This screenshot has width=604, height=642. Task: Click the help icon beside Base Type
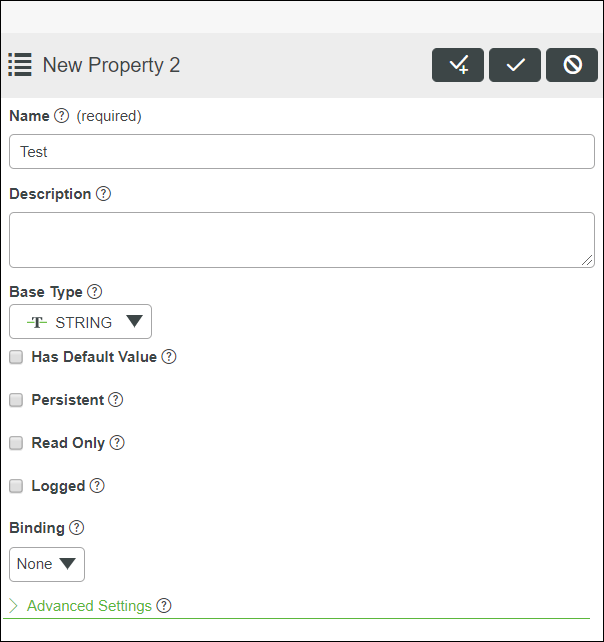95,292
